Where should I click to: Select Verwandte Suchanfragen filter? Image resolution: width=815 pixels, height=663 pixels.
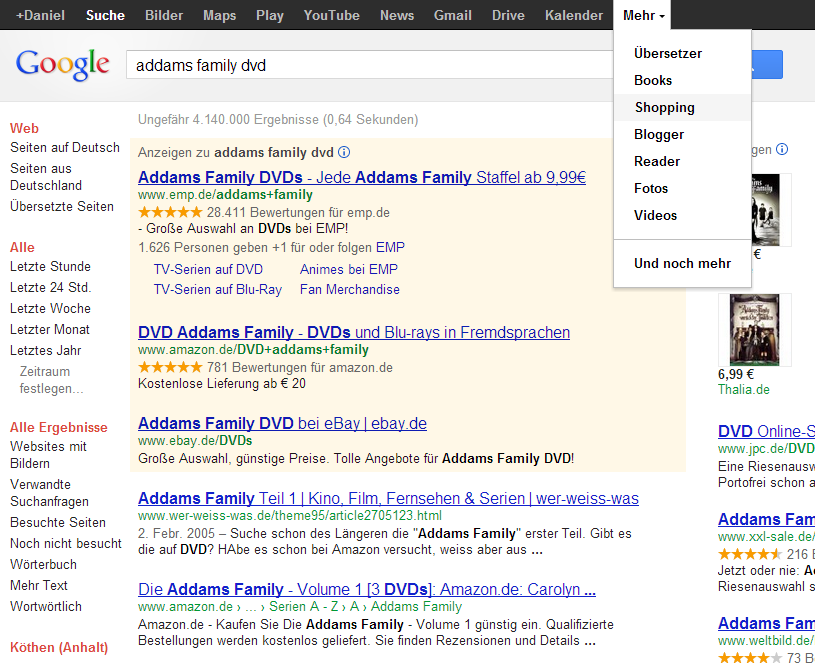[49, 493]
